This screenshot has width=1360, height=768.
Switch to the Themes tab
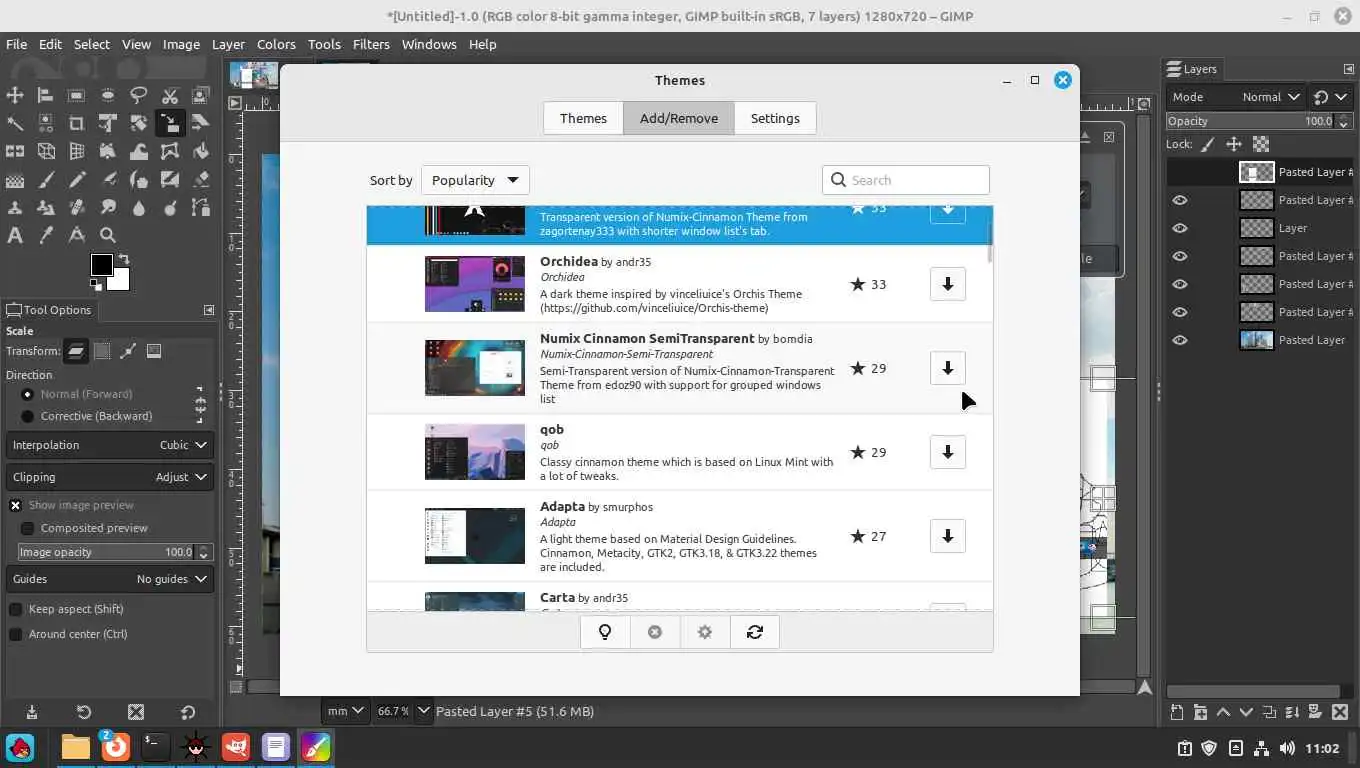pyautogui.click(x=583, y=118)
